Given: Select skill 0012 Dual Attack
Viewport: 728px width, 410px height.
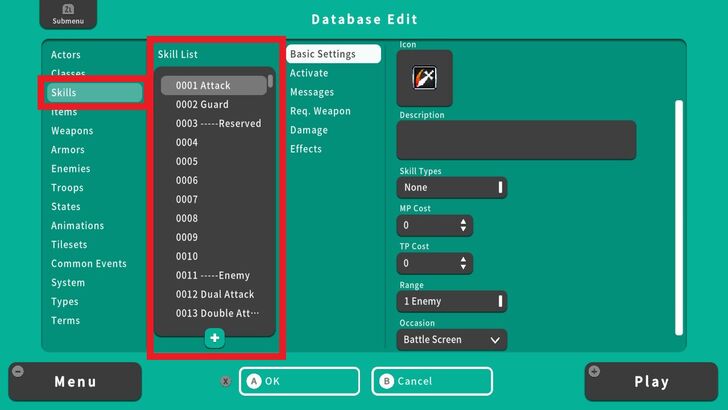Looking at the screenshot, I should point(214,294).
